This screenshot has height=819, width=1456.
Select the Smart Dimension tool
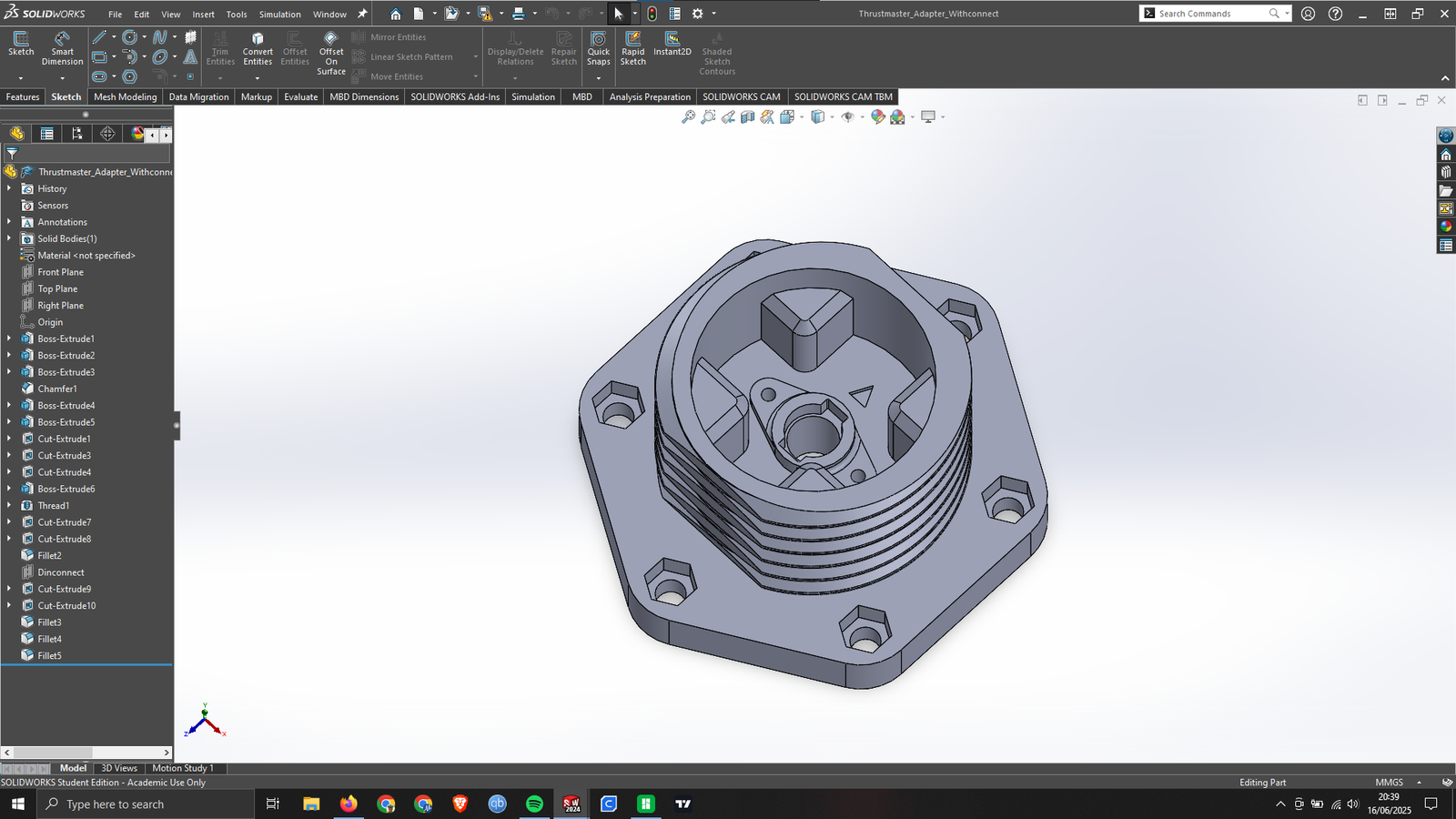pos(62,47)
